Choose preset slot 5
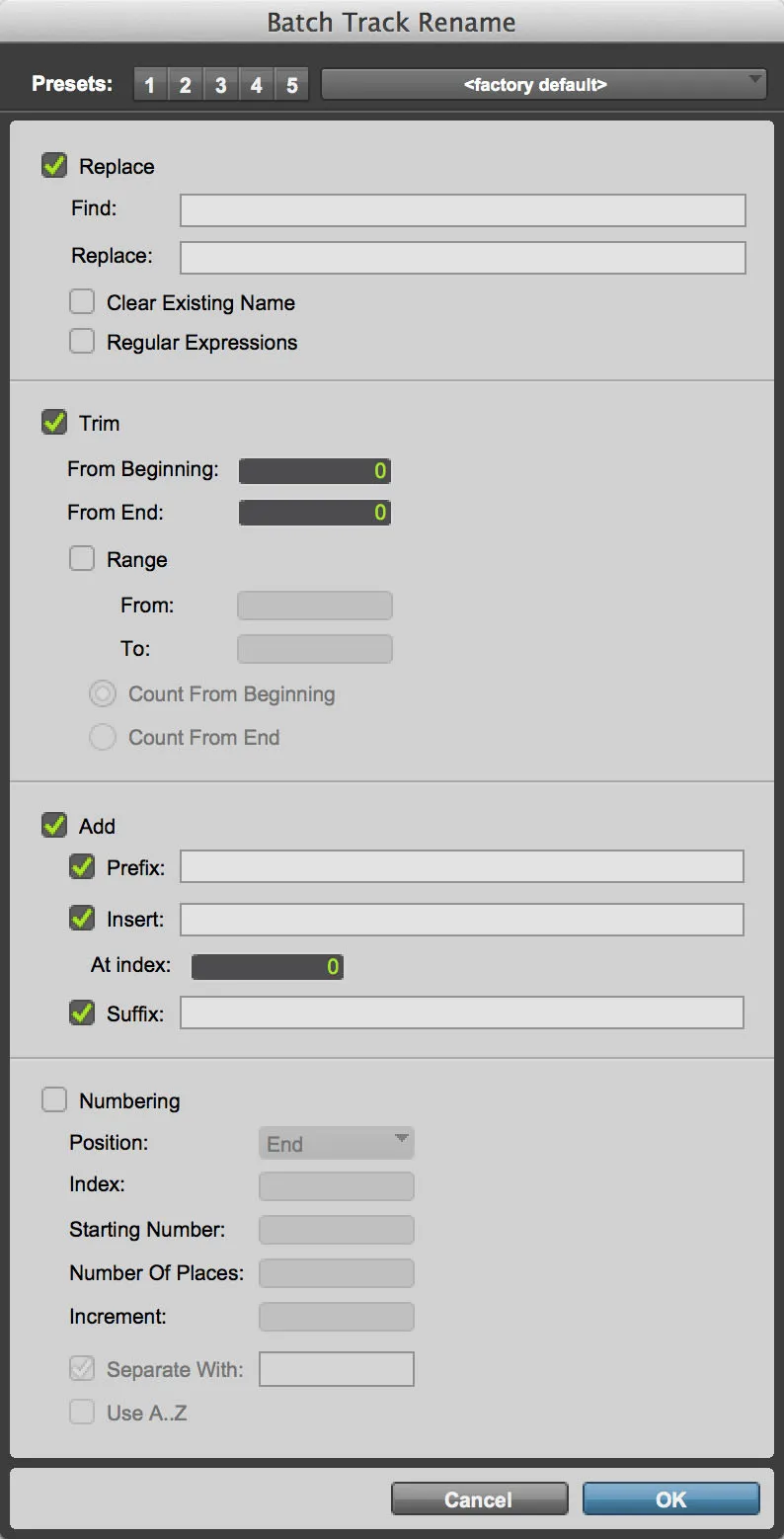Image resolution: width=784 pixels, height=1539 pixels. click(x=291, y=85)
